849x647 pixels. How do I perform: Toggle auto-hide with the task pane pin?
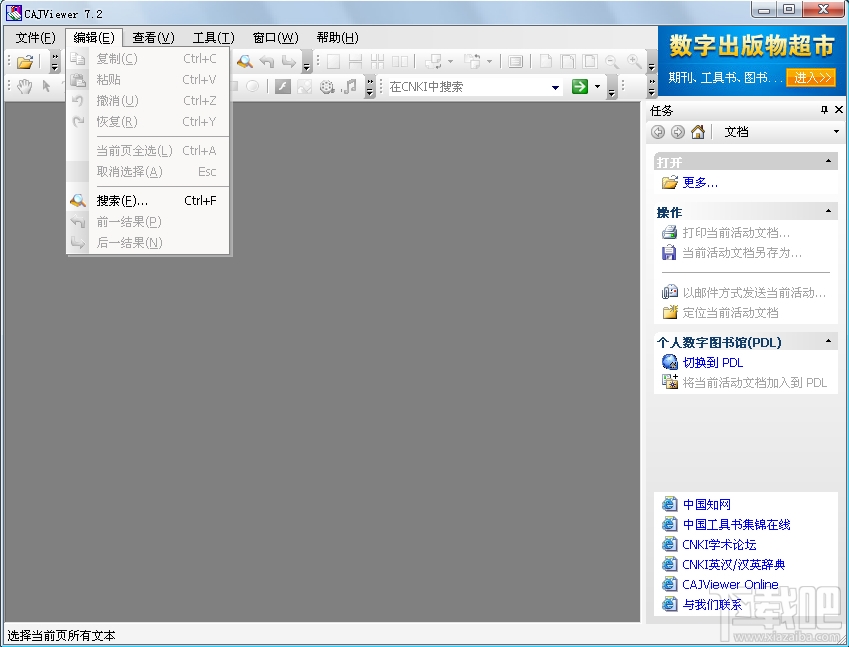coord(823,110)
